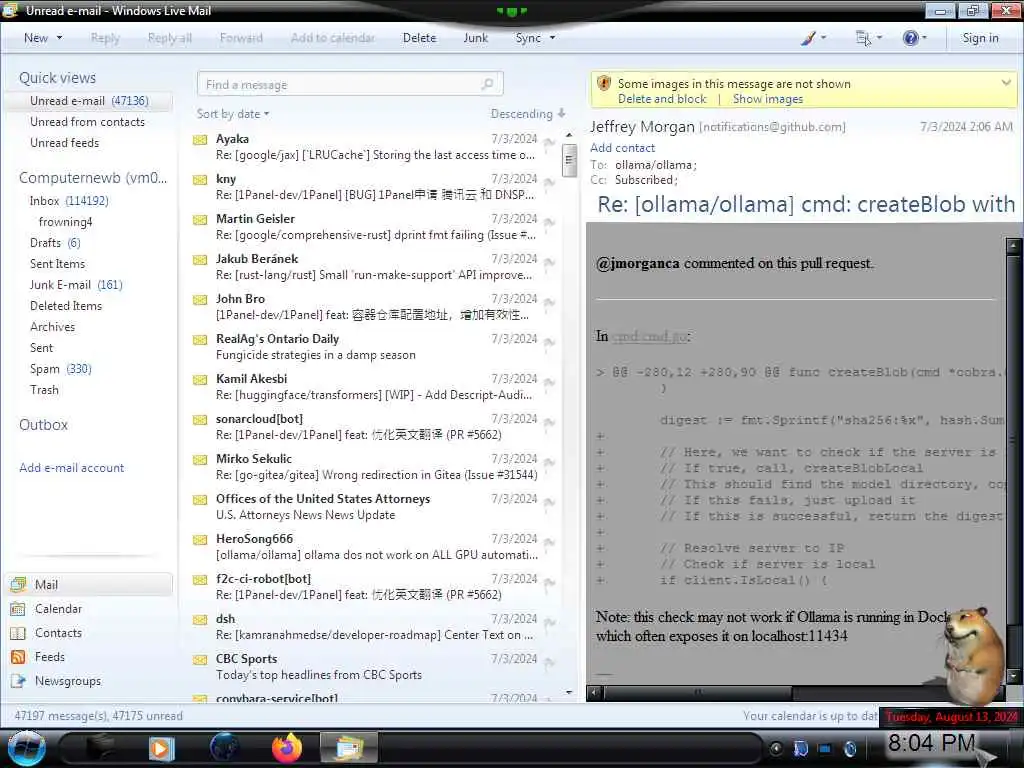This screenshot has height=768, width=1024.
Task: Toggle flag on RealAg's Ontario Daily message
Action: (x=549, y=342)
